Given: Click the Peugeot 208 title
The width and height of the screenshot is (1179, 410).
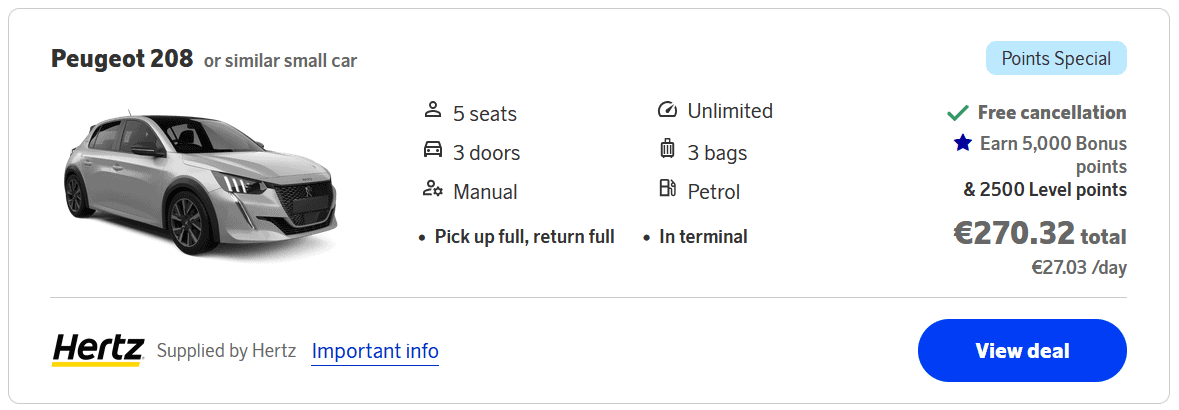Looking at the screenshot, I should pyautogui.click(x=122, y=59).
